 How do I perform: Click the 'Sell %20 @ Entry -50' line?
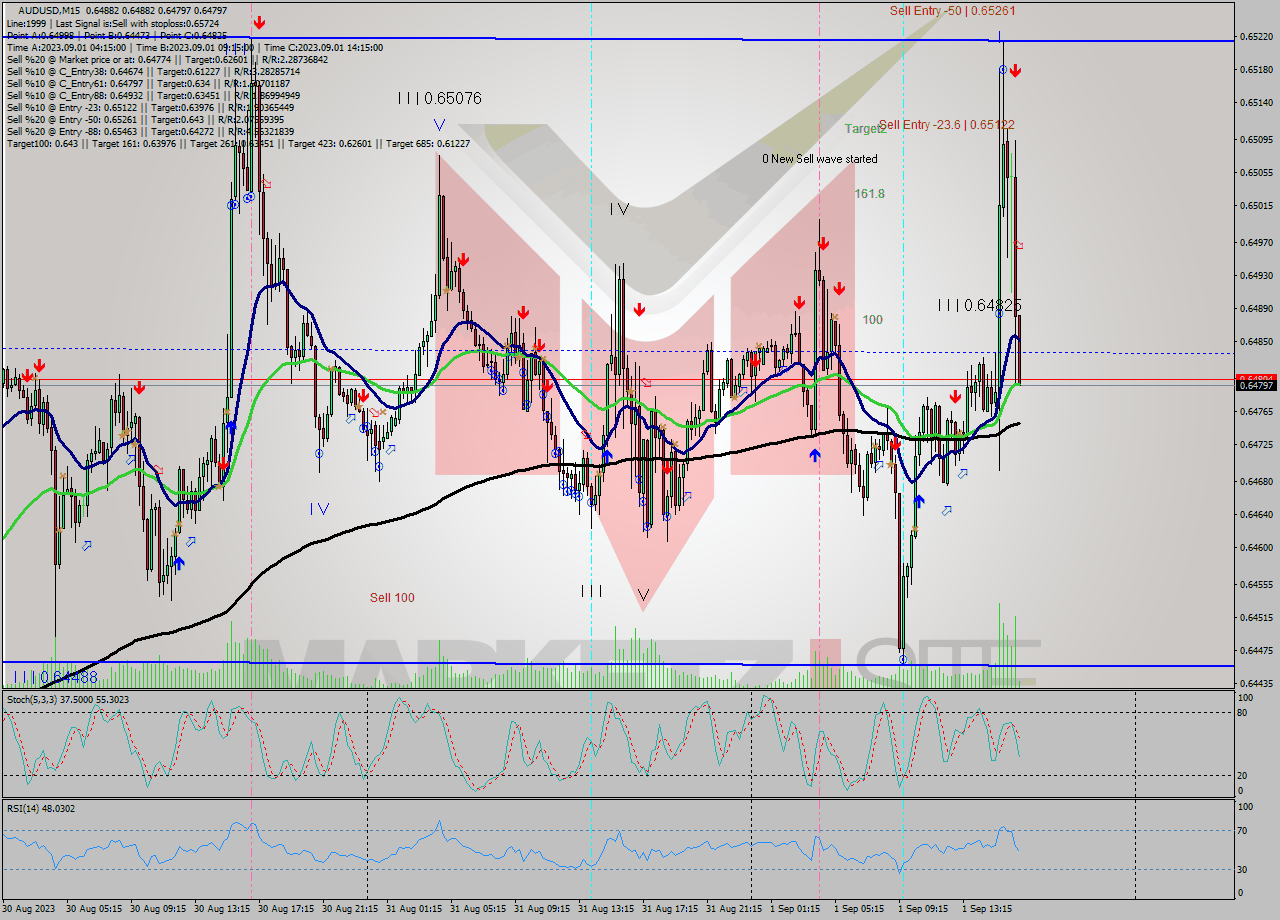coord(148,119)
